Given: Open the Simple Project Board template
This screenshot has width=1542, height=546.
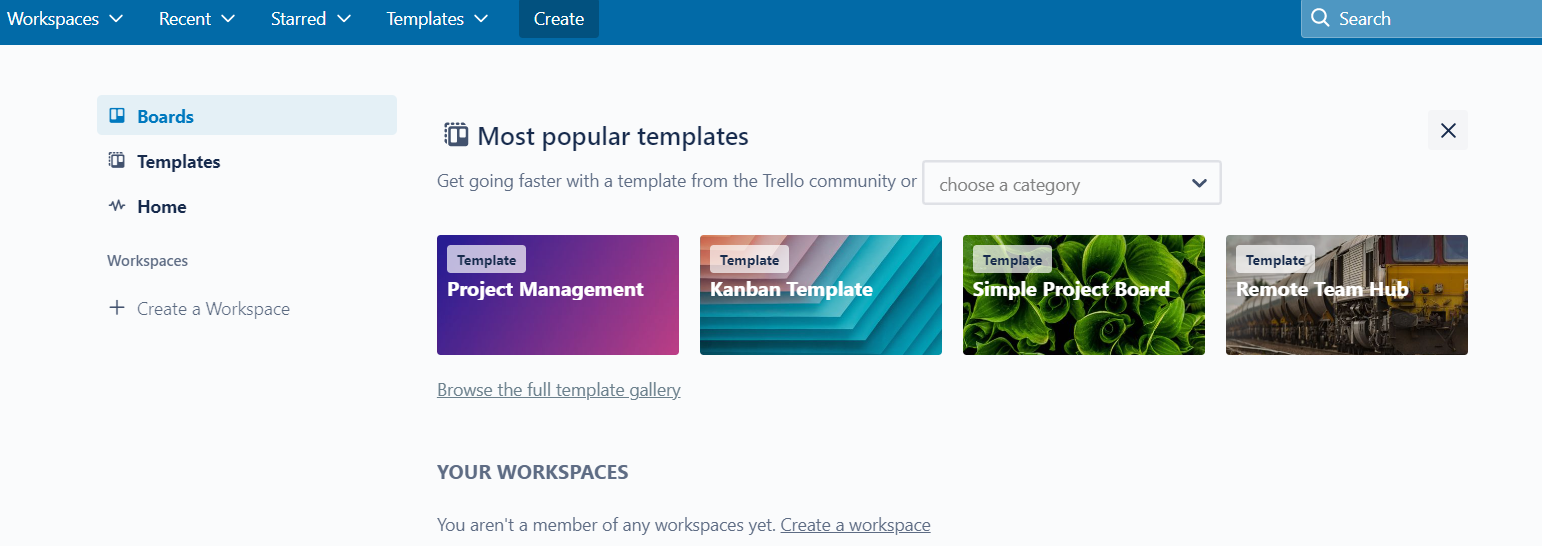Looking at the screenshot, I should [1084, 295].
